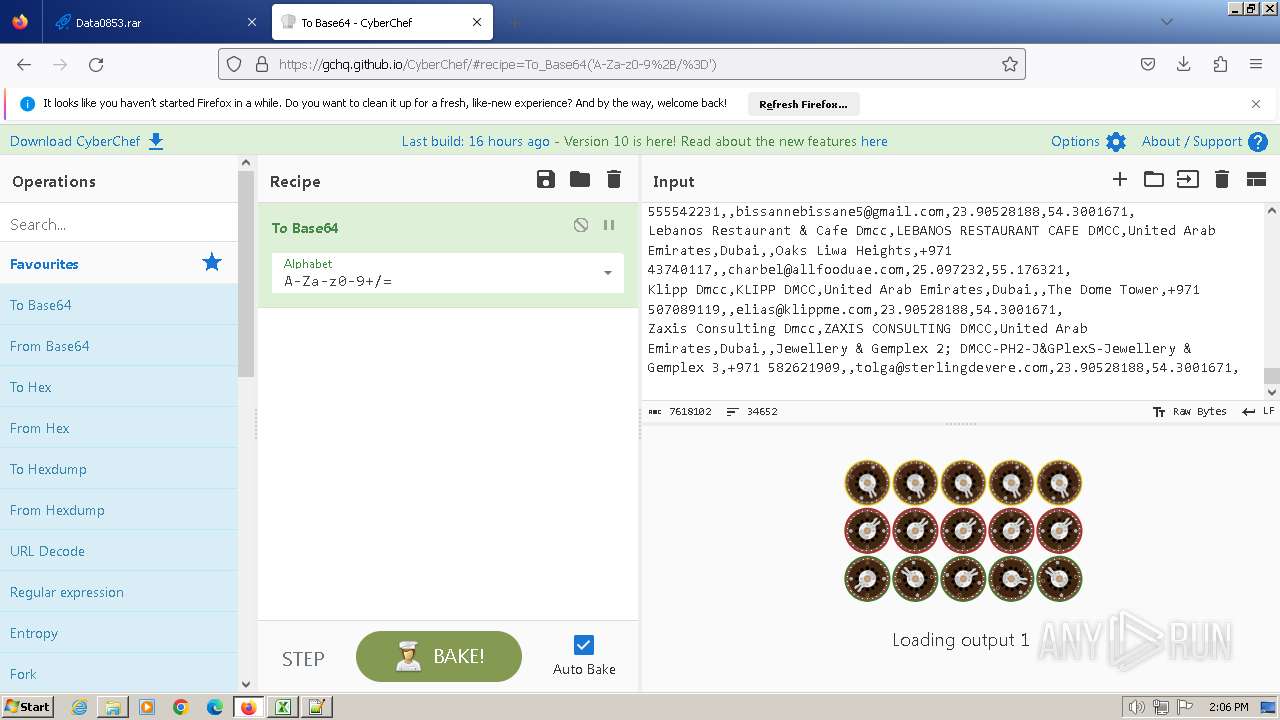Select the Fork operation

pos(119,674)
